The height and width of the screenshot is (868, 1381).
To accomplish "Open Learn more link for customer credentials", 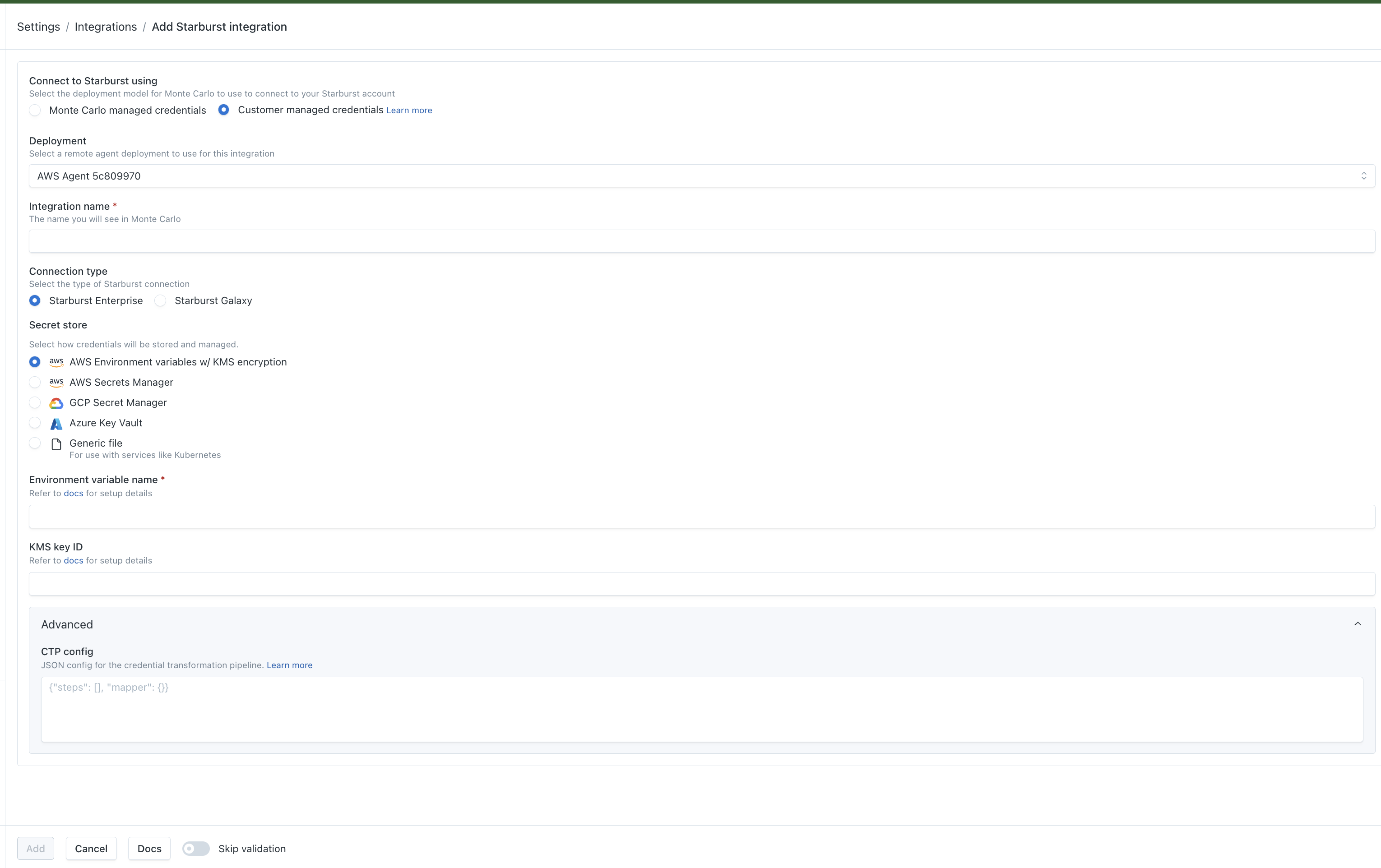I will [x=409, y=111].
